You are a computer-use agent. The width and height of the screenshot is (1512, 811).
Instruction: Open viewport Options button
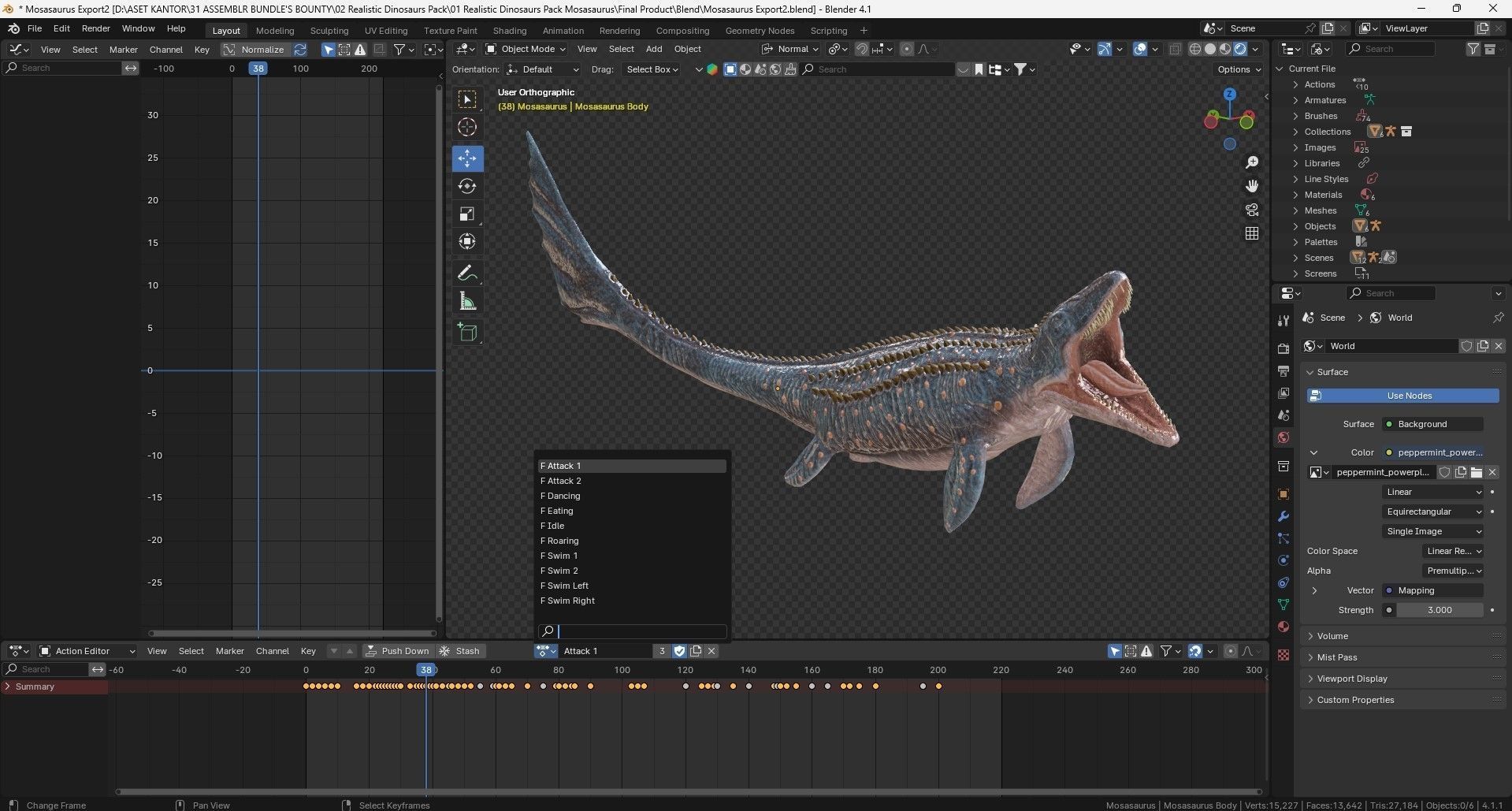click(x=1239, y=69)
